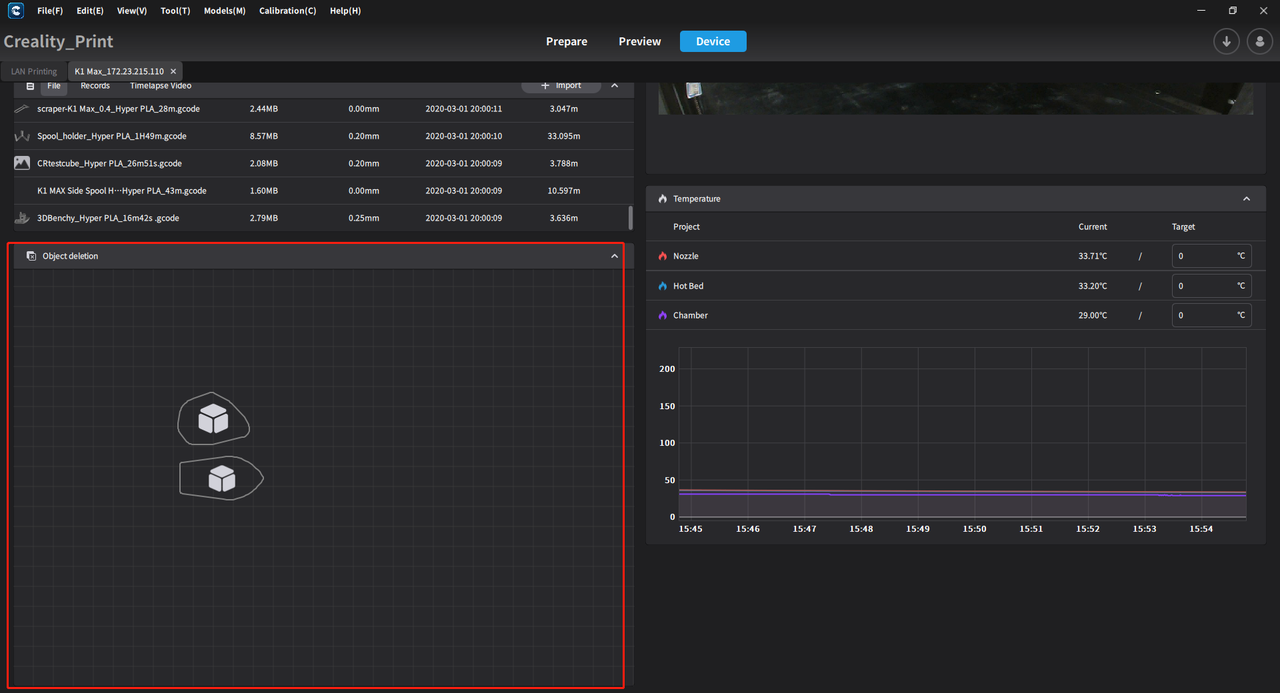This screenshot has height=693, width=1280.
Task: Click the Hot Bed target temperature field
Action: pos(1211,286)
